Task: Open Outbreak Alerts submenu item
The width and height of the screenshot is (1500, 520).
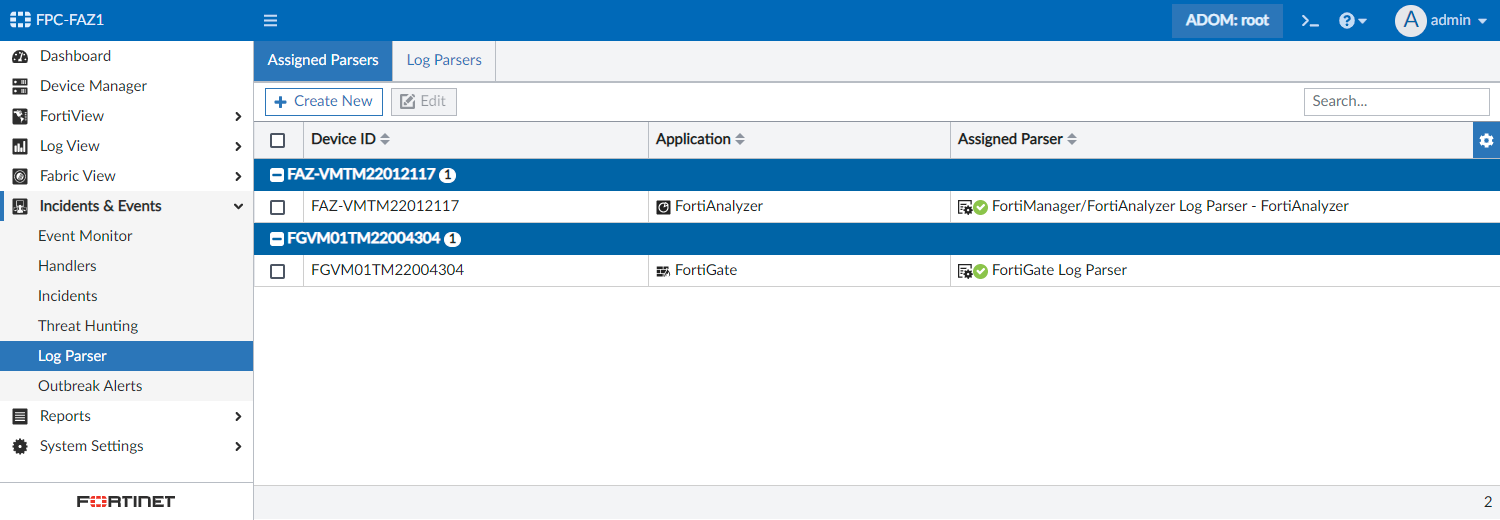Action: point(126,386)
